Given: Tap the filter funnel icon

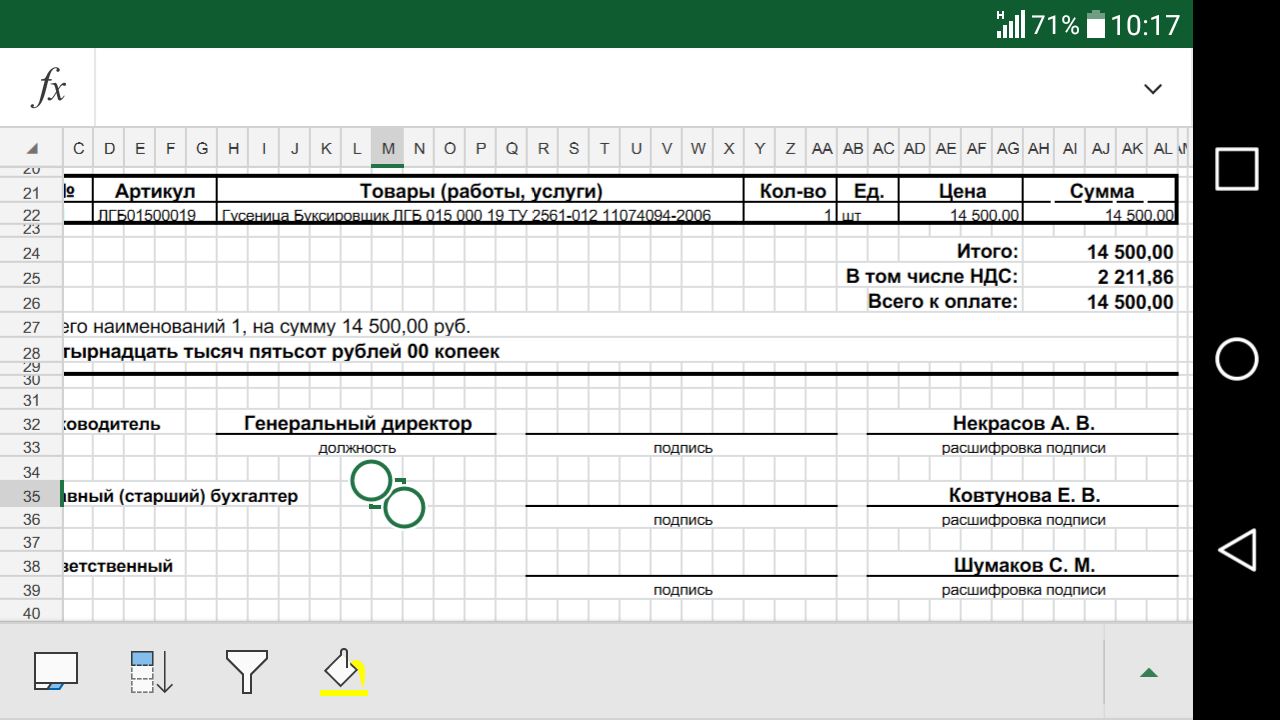Looking at the screenshot, I should 247,672.
